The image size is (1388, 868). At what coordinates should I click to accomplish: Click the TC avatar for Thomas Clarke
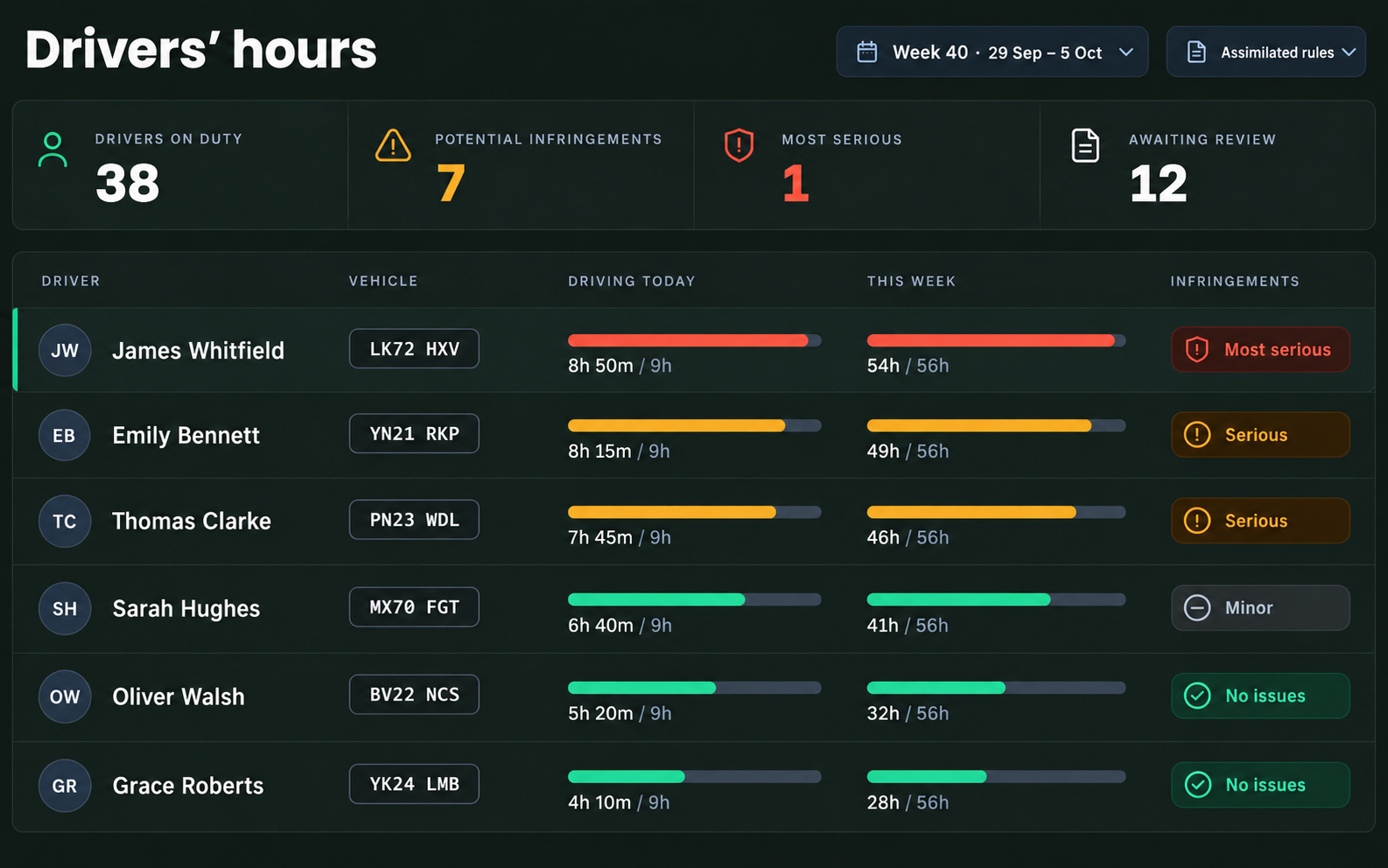click(x=65, y=521)
